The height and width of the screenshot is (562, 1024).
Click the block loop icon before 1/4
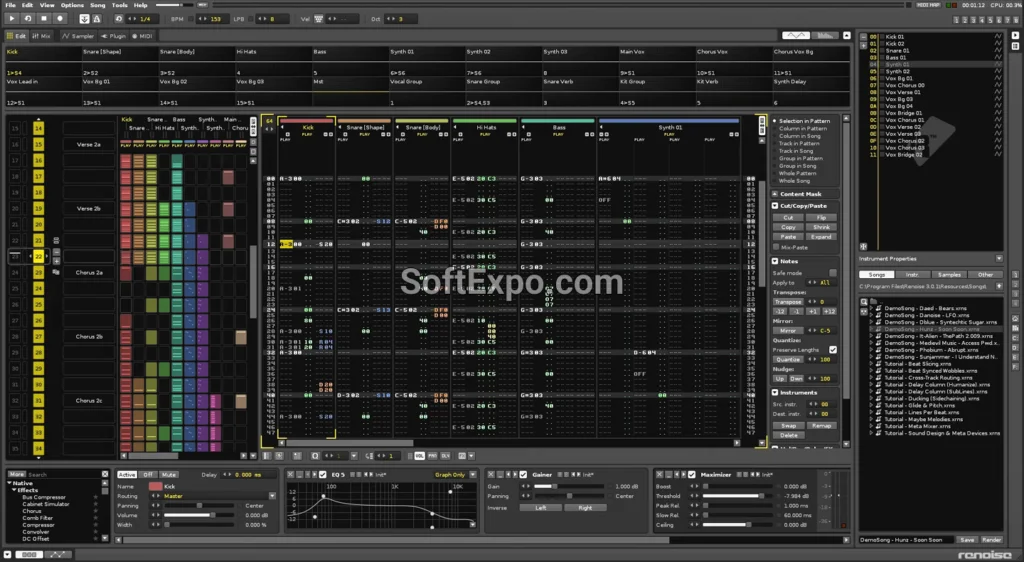click(120, 19)
